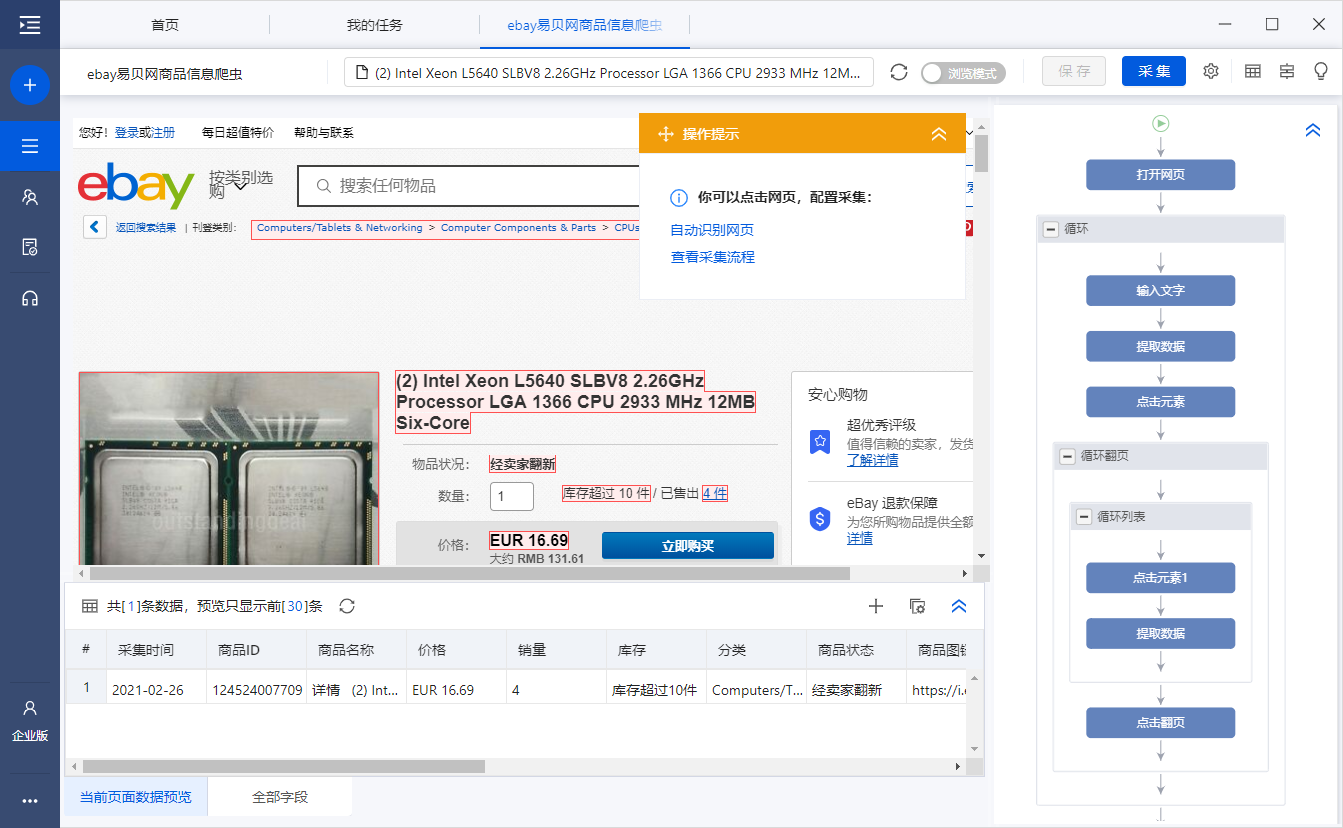Click the 保存 button
1343x828 pixels.
(x=1074, y=72)
